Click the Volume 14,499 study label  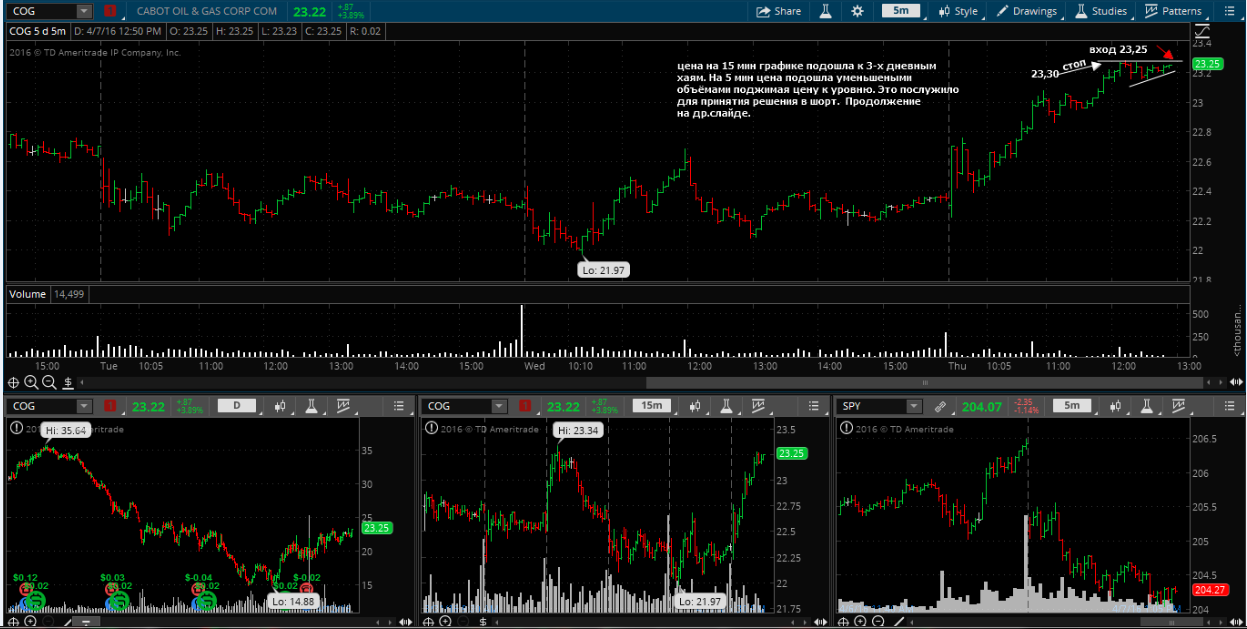point(45,294)
